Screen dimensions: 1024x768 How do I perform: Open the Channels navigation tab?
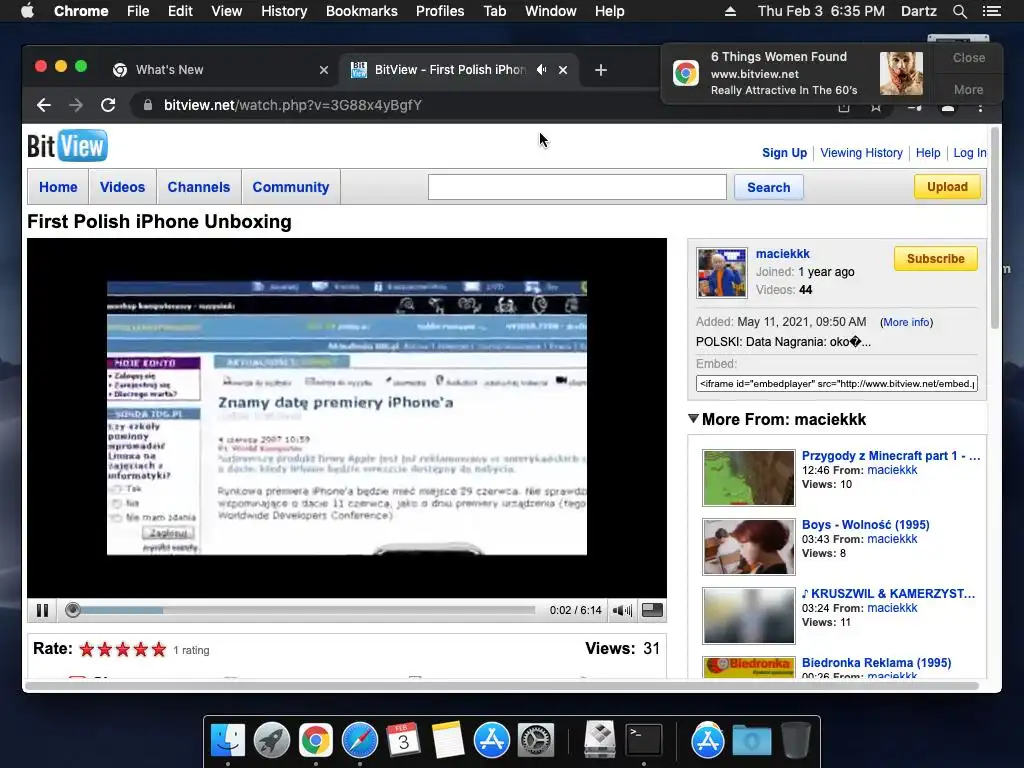point(199,187)
